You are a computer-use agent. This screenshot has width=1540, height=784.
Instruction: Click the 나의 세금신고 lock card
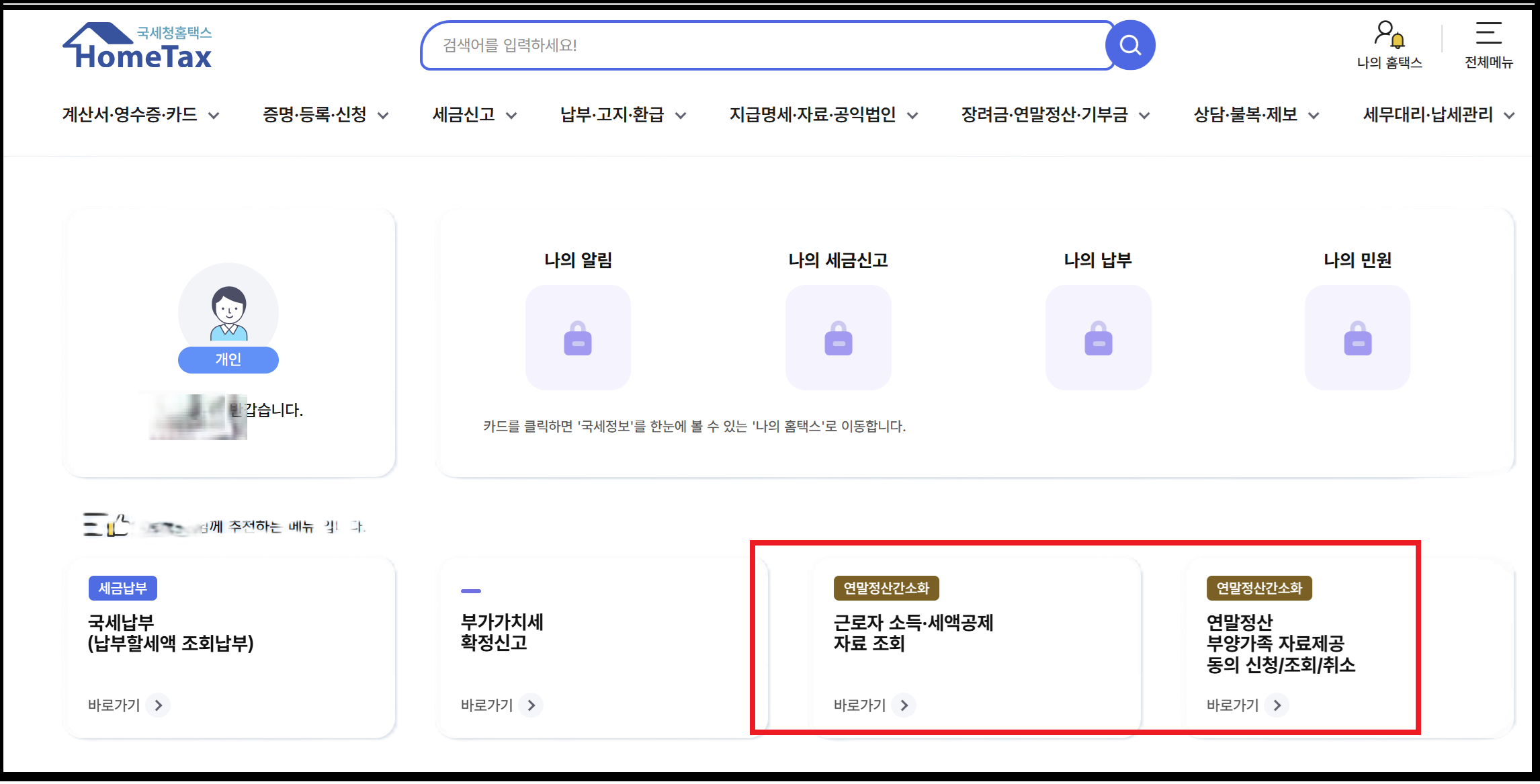pos(838,337)
